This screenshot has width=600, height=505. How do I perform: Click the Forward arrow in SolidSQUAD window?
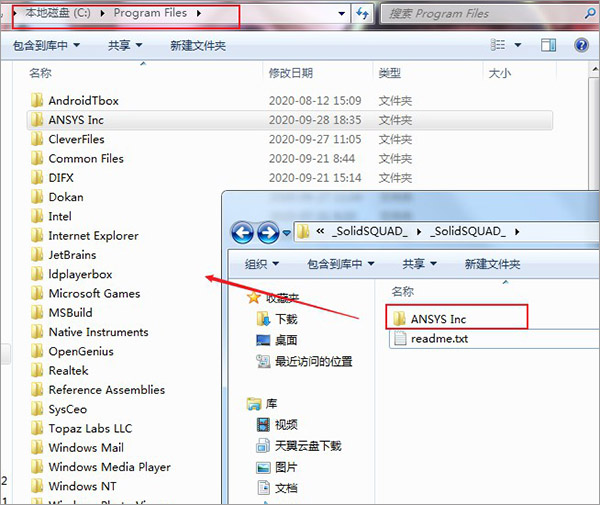click(x=268, y=232)
